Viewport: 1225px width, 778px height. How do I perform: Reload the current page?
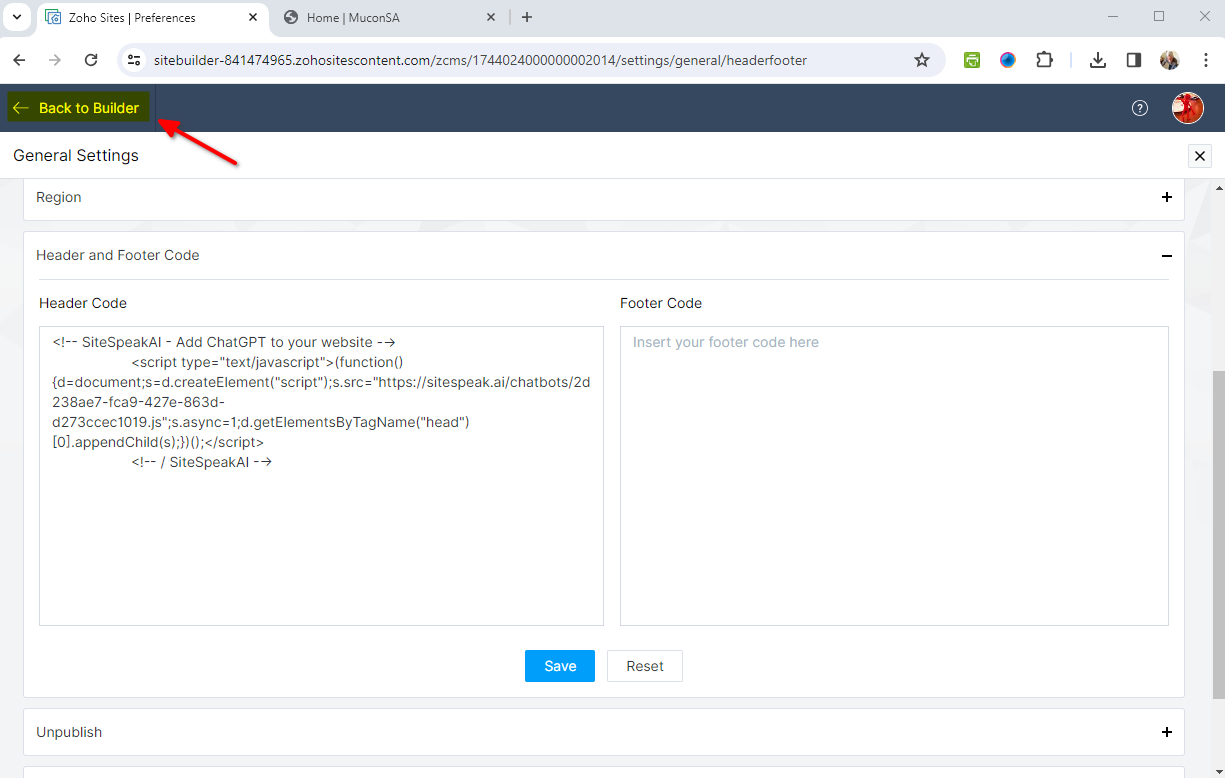click(91, 60)
